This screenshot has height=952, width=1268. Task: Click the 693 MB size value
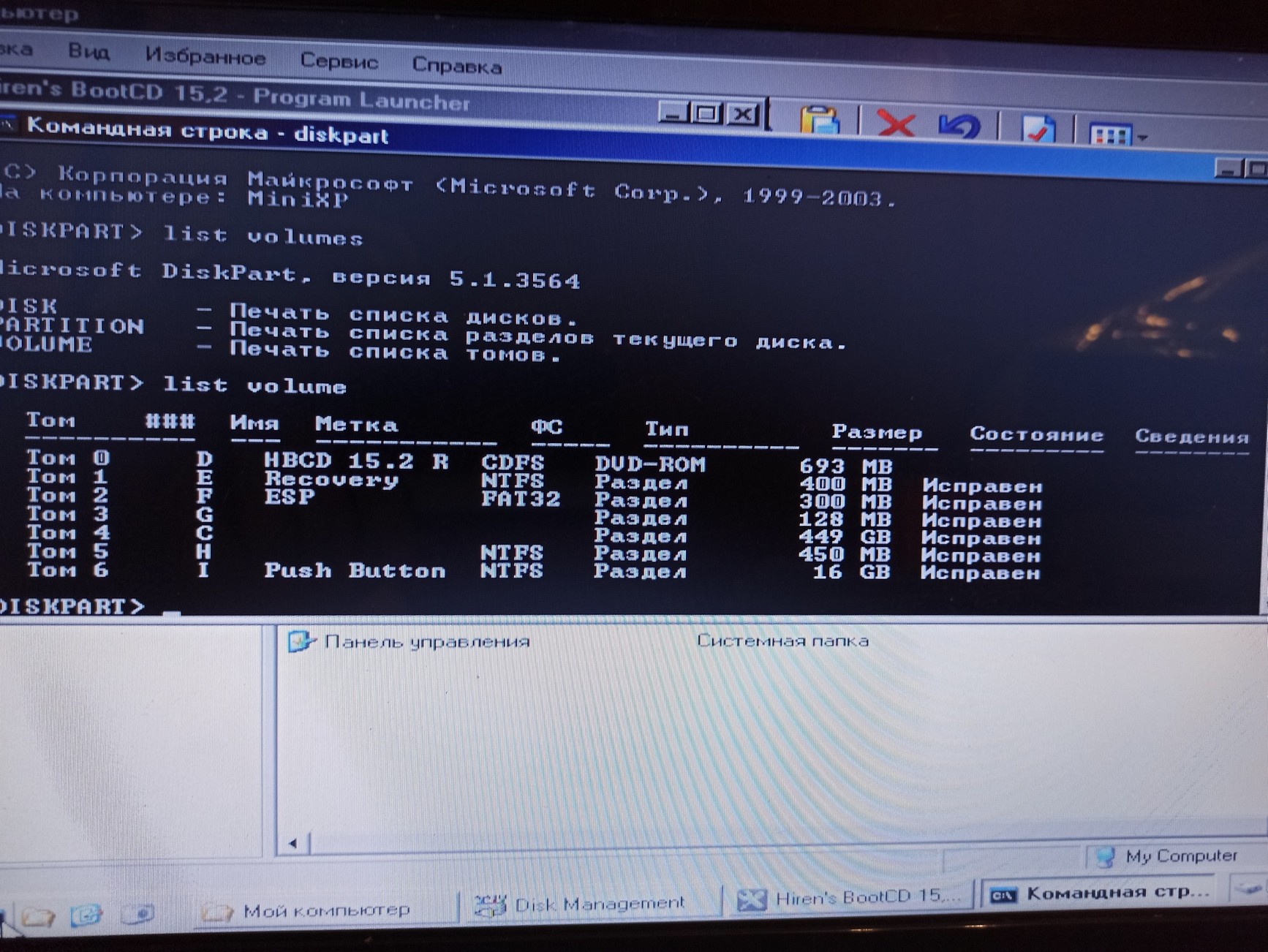coord(845,466)
